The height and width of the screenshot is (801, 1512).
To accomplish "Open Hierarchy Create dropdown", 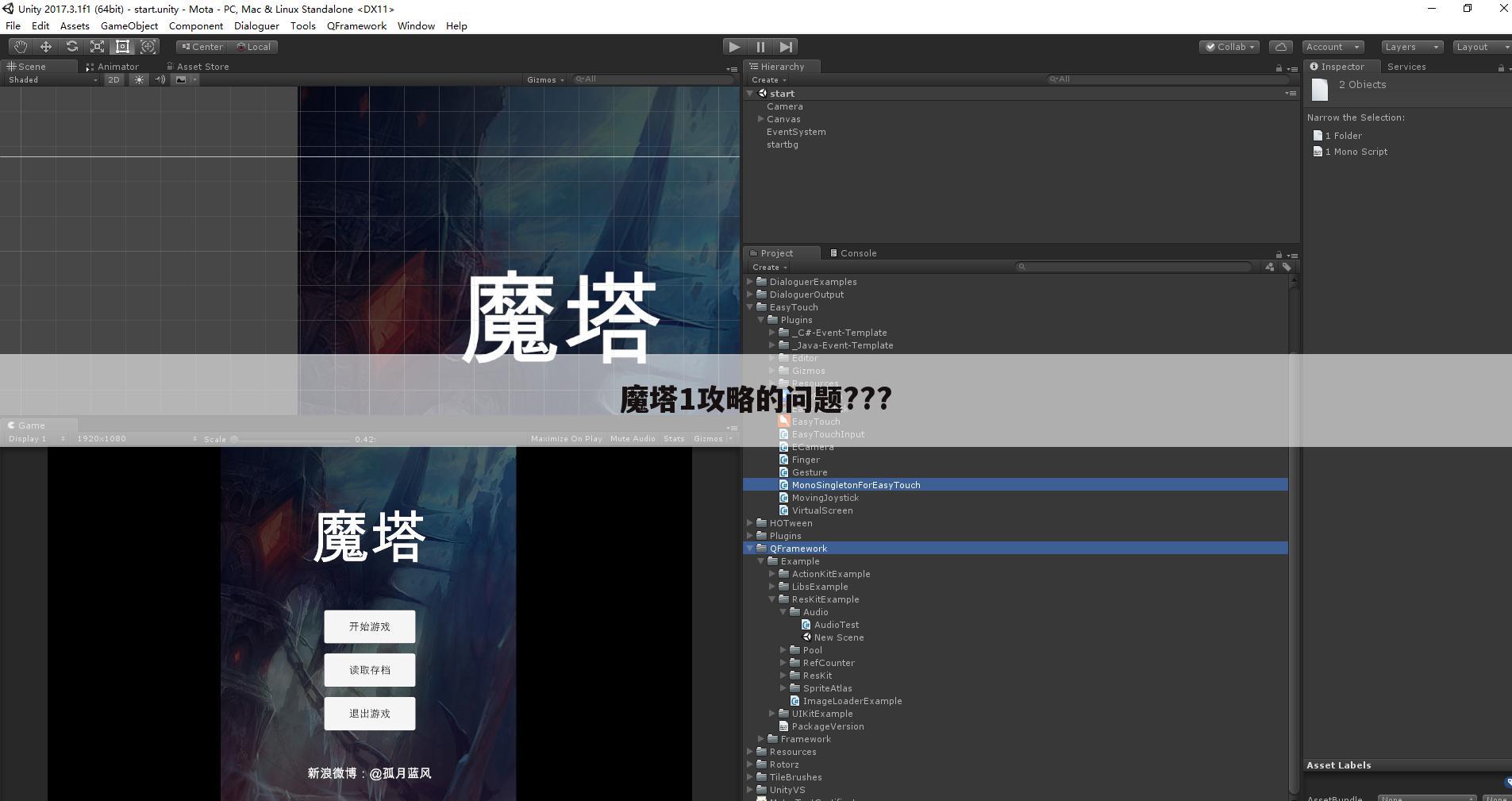I will (768, 80).
